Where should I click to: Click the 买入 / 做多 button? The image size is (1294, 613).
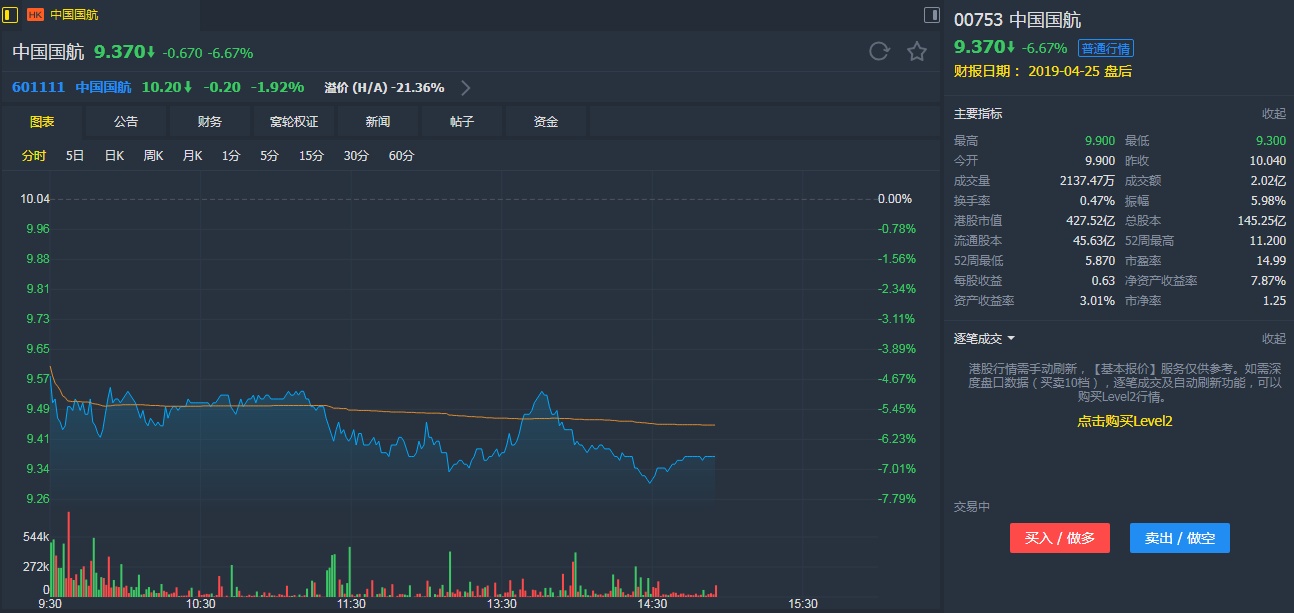(1060, 538)
